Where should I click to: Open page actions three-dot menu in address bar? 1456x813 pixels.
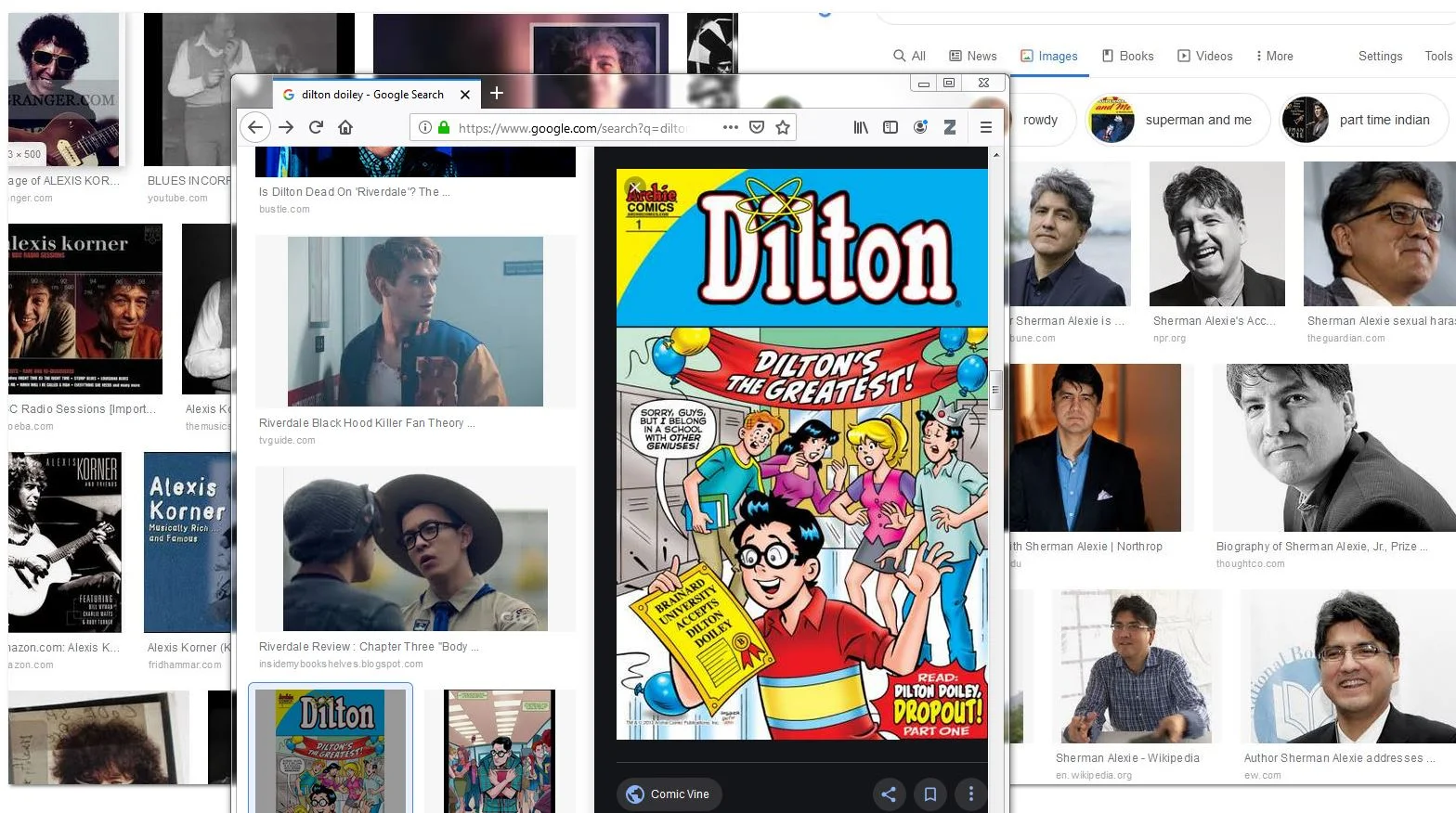[x=731, y=127]
